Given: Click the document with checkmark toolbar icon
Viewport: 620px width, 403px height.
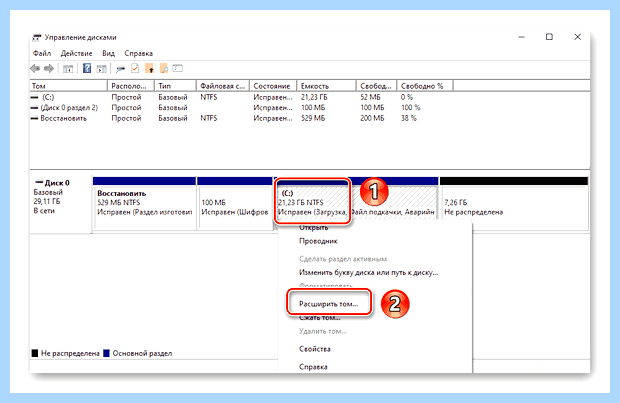Looking at the screenshot, I should click(x=135, y=68).
